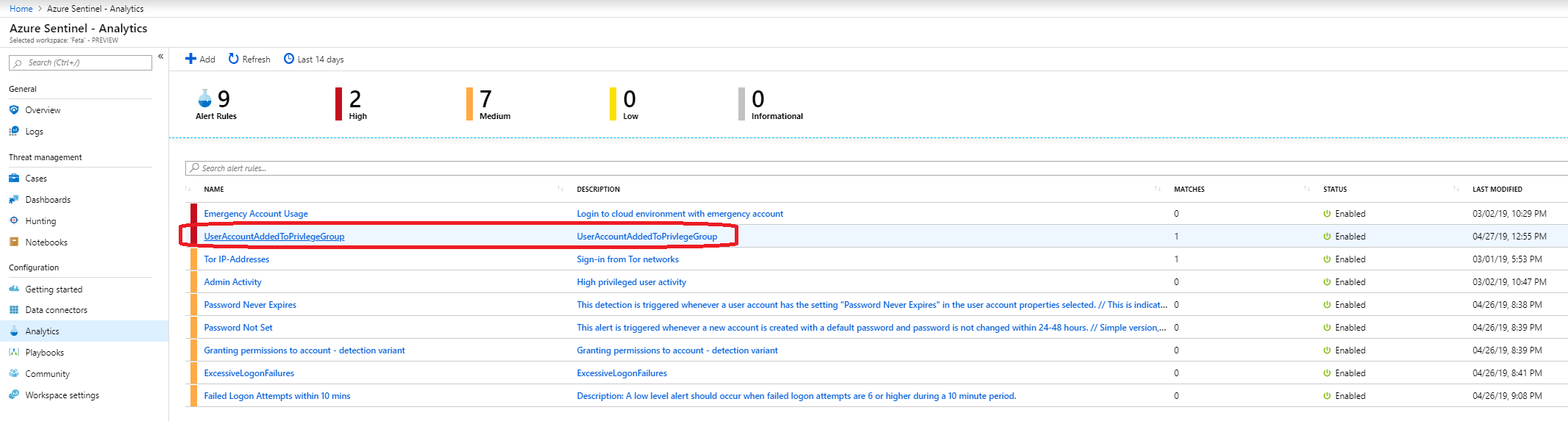
Task: Open Notebooks in the sidebar
Action: click(x=46, y=242)
